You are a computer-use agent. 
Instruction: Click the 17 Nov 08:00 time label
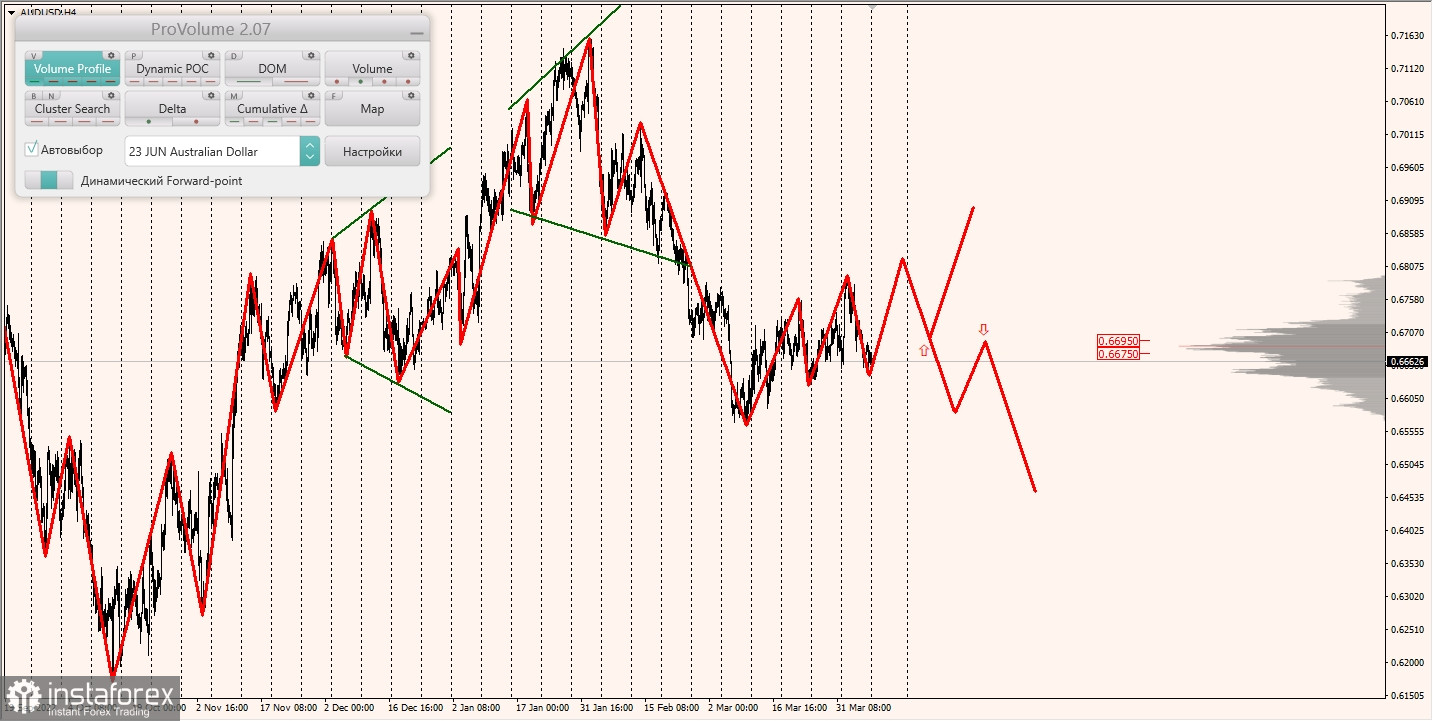click(x=289, y=707)
